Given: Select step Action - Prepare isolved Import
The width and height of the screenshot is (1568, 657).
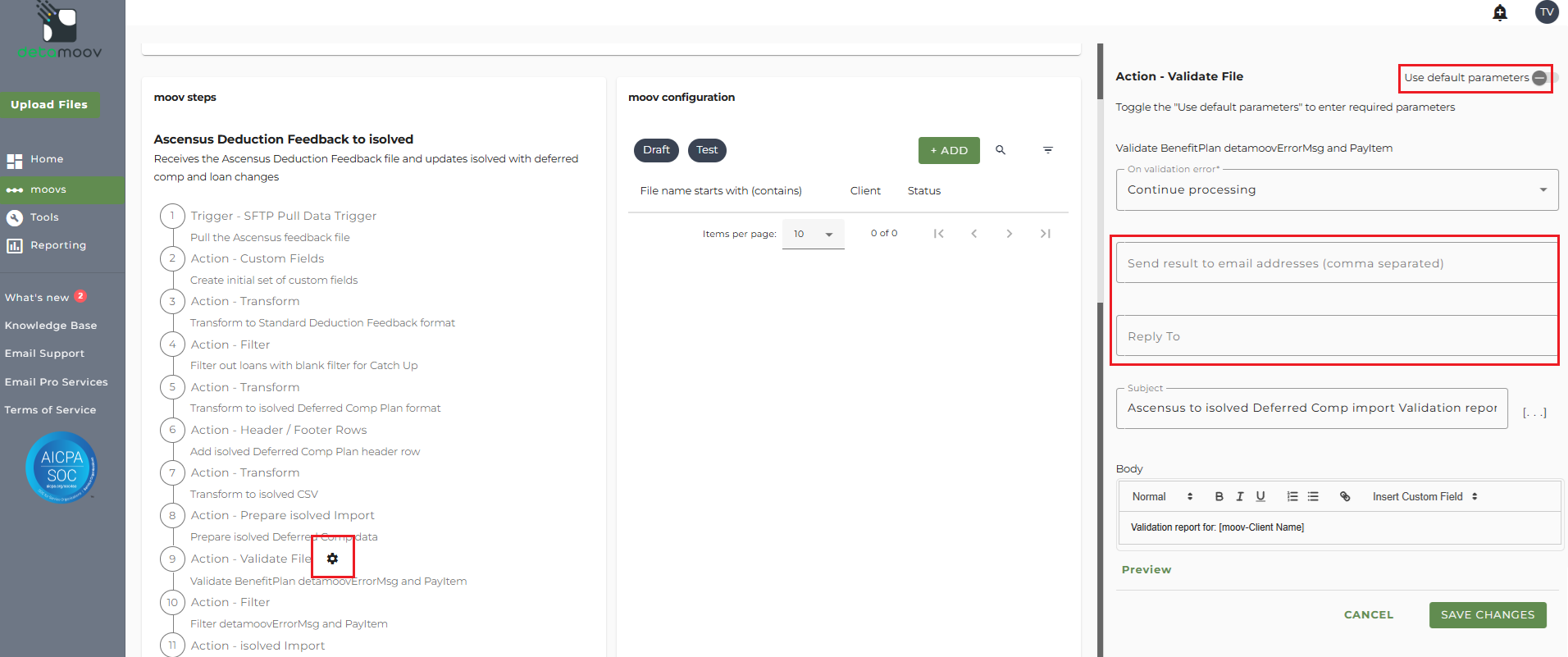Looking at the screenshot, I should click(282, 515).
